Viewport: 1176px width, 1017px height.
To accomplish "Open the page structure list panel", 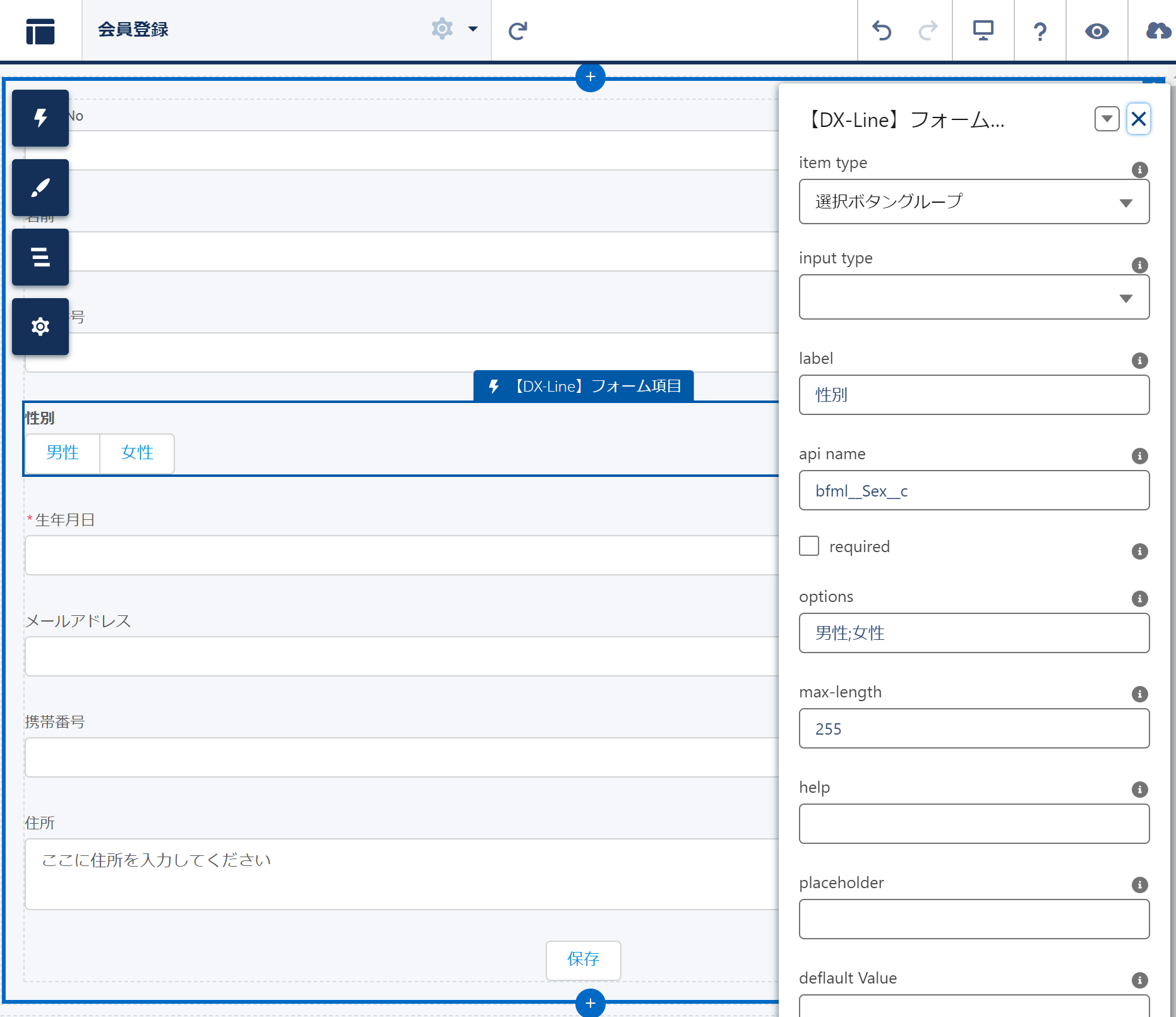I will pos(40,257).
